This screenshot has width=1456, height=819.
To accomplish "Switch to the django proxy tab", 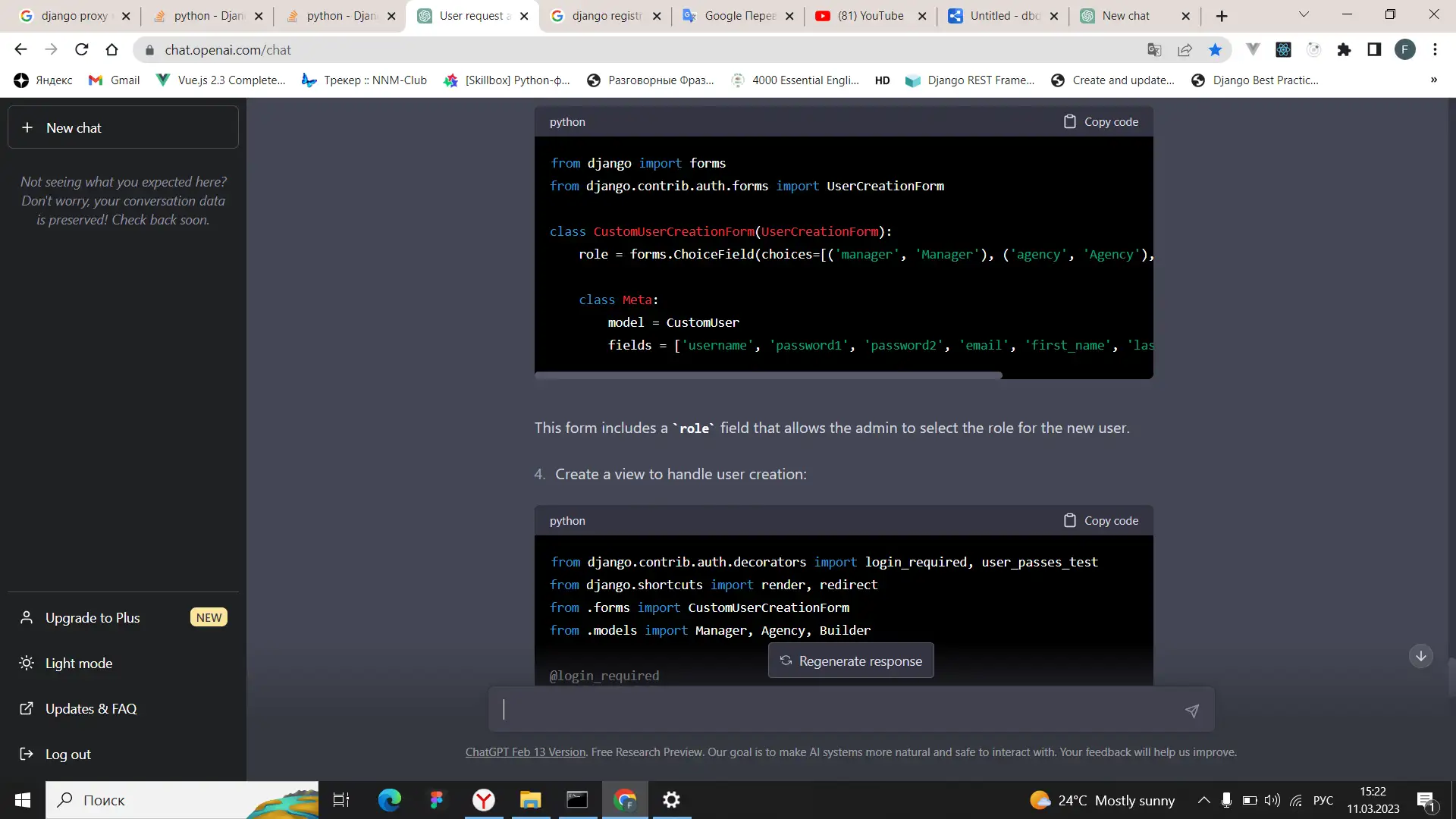I will 74,16.
